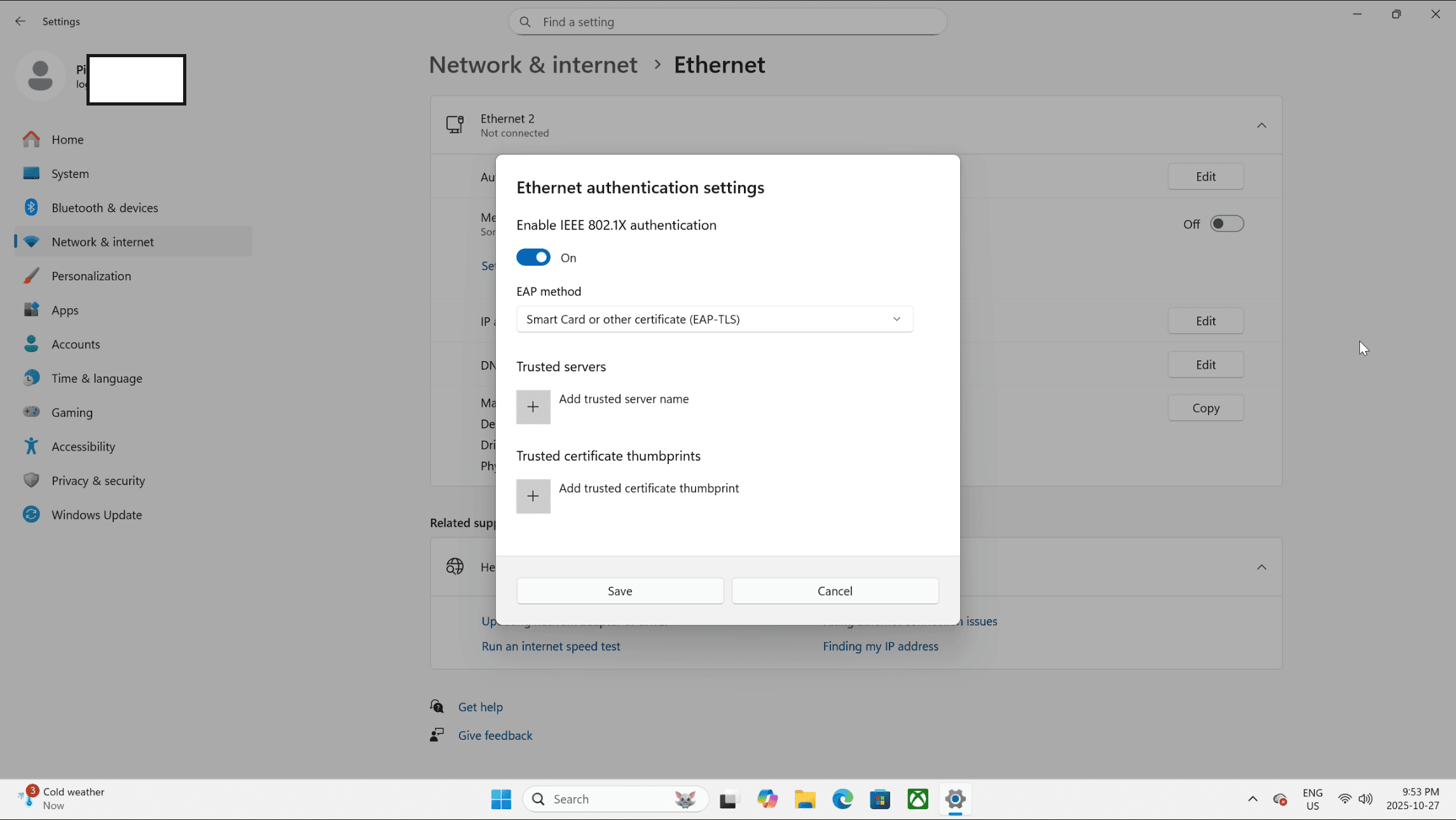
Task: Collapse the Ethernet 2 section chevron
Action: [1261, 125]
